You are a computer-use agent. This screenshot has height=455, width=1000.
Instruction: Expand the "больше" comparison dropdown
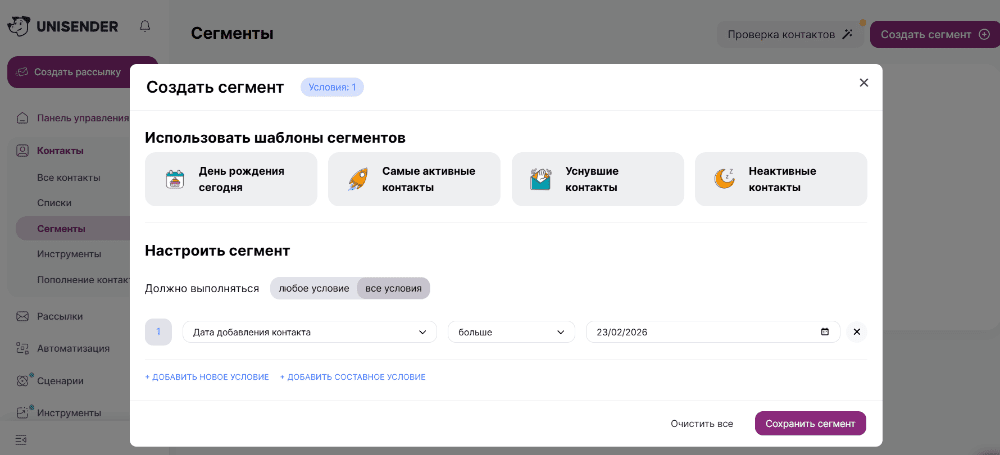511,332
